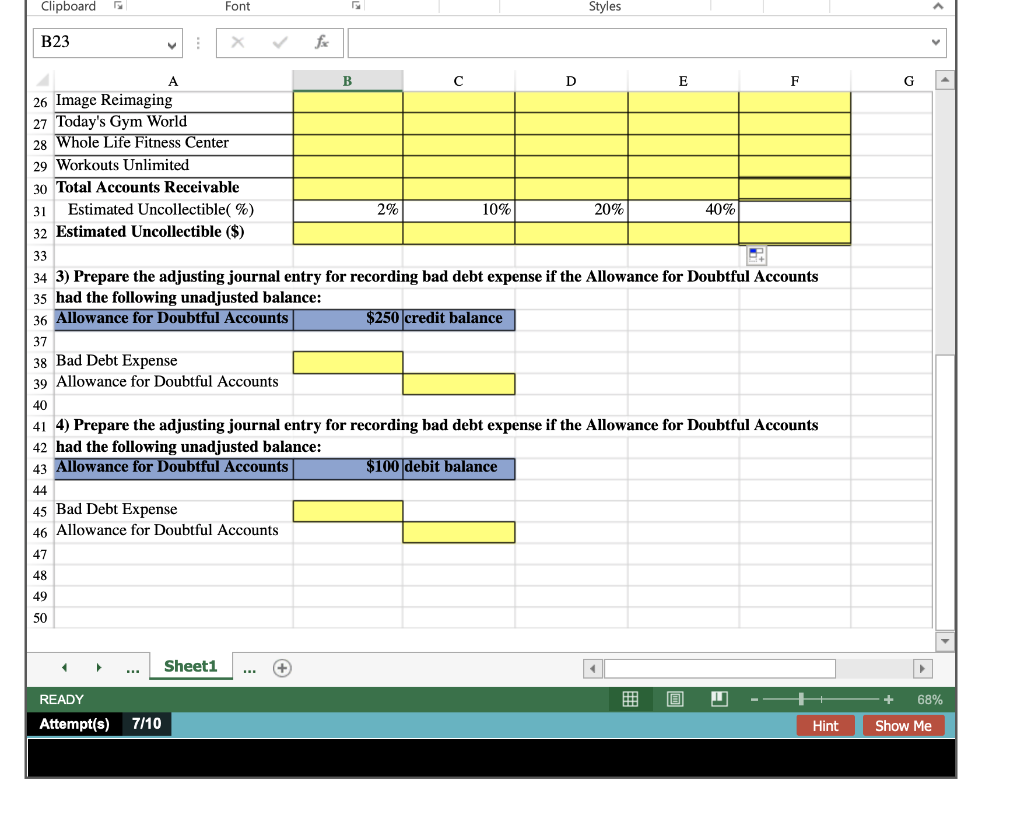
Task: Expand the formula bar dropdown chevron
Action: (934, 43)
